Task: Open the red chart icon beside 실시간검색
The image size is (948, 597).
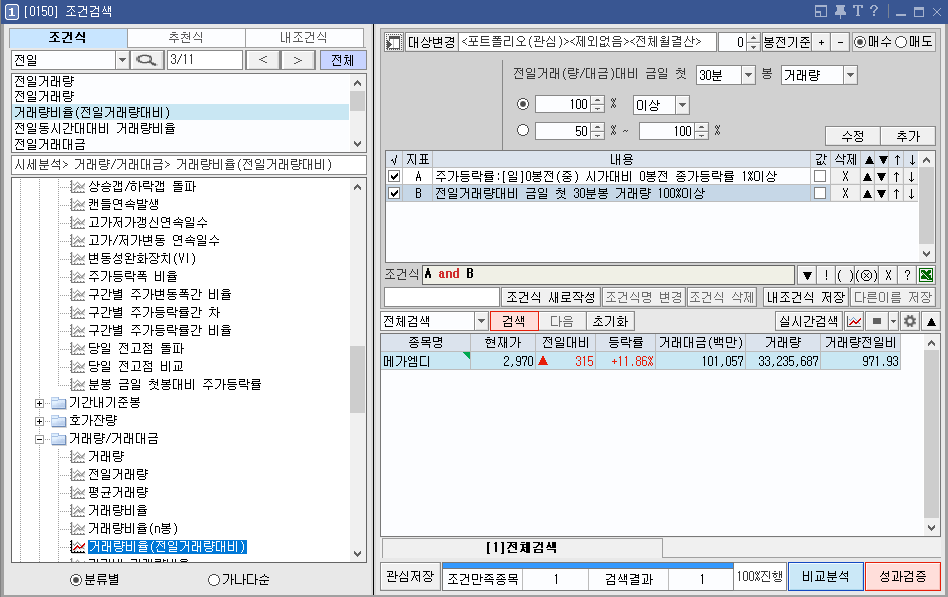Action: coord(854,321)
